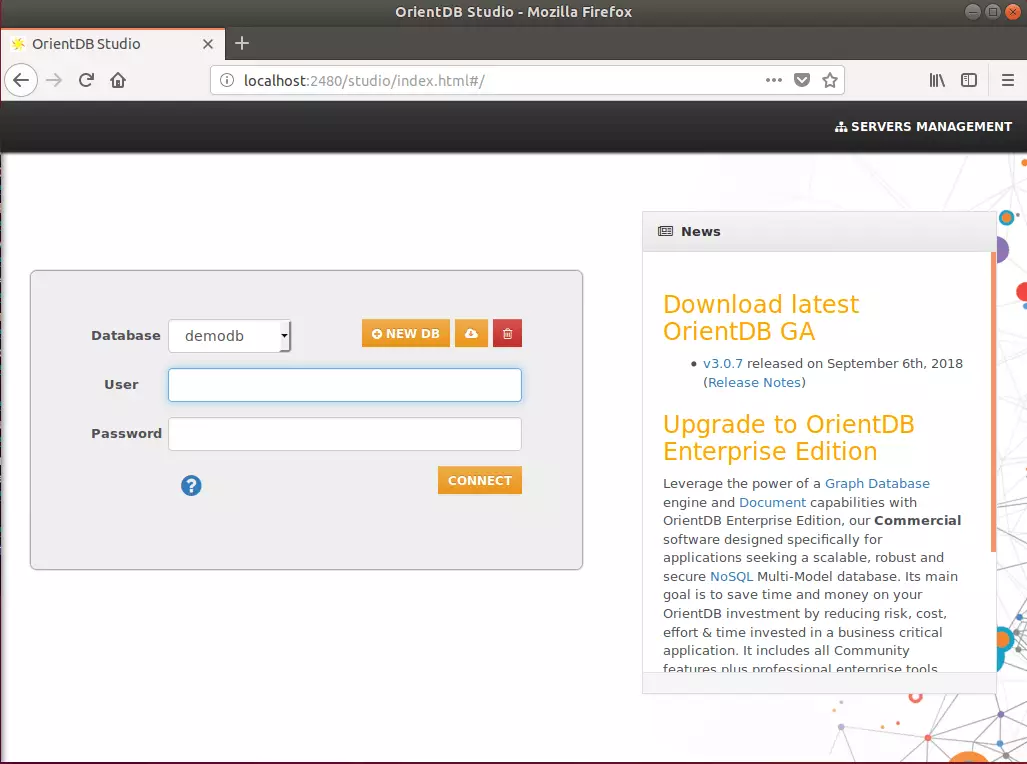Click the News panel newspaper icon

(665, 231)
